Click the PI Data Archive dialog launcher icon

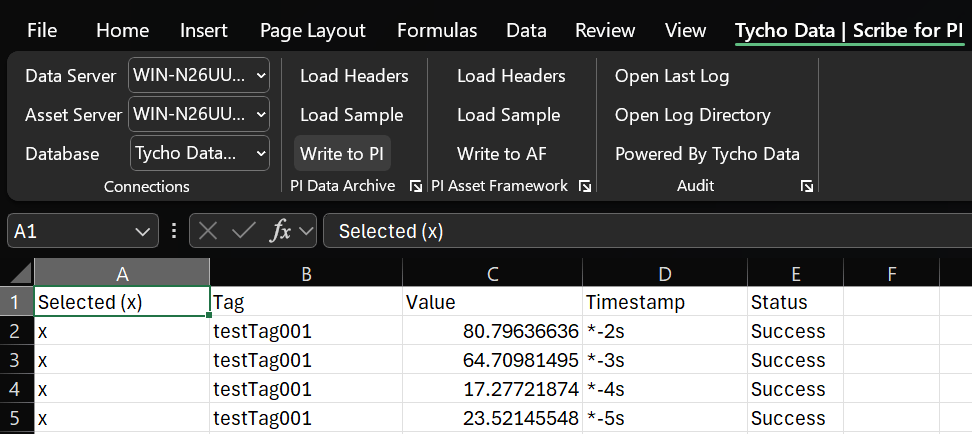pos(415,186)
